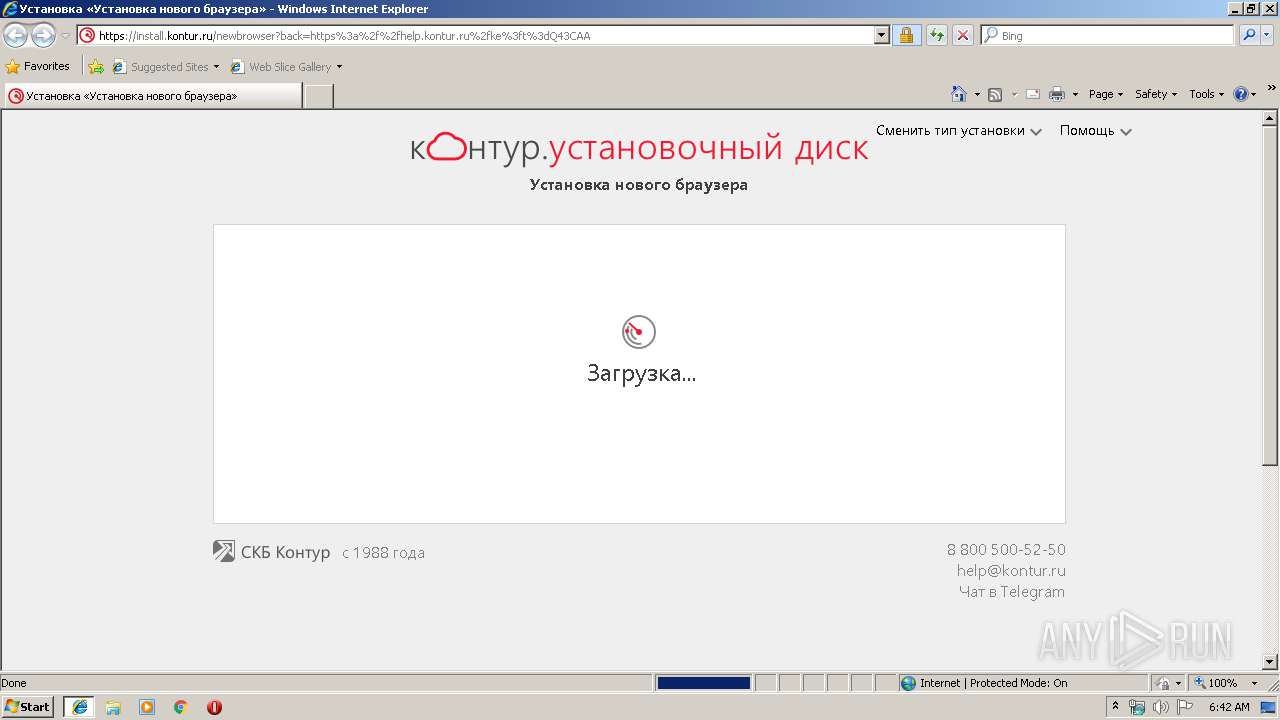Viewport: 1280px width, 720px height.
Task: Expand the Home button dropdown arrow
Action: click(977, 94)
